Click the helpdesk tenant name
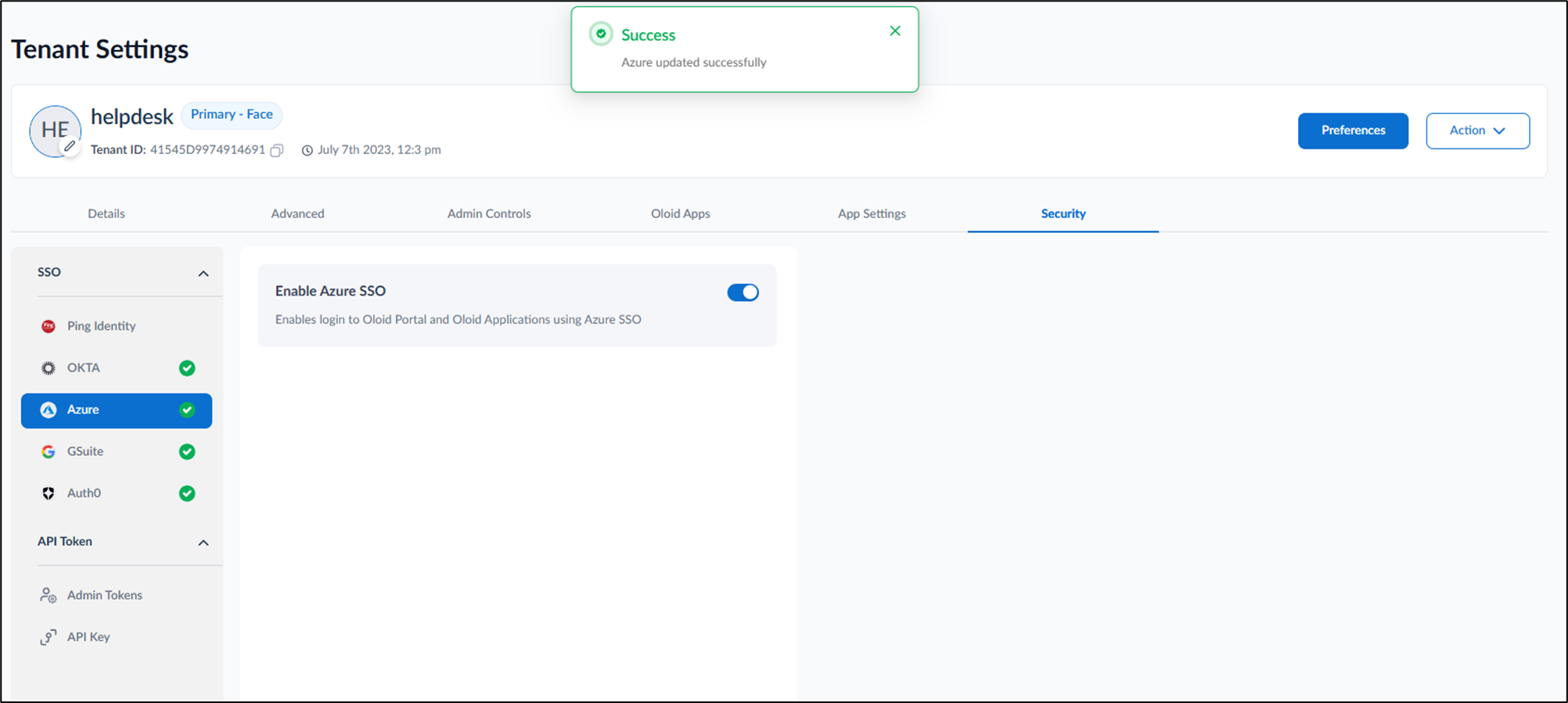The height and width of the screenshot is (703, 1568). (x=131, y=117)
